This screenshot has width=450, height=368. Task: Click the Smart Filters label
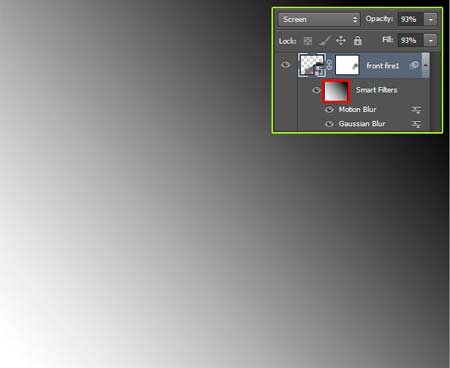376,90
